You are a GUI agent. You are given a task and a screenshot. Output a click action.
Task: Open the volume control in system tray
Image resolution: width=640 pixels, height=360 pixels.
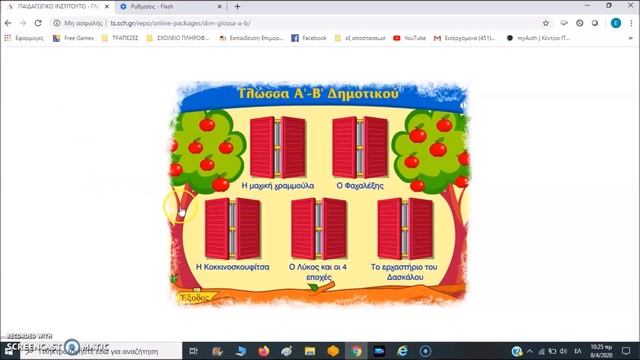pyautogui.click(x=563, y=351)
